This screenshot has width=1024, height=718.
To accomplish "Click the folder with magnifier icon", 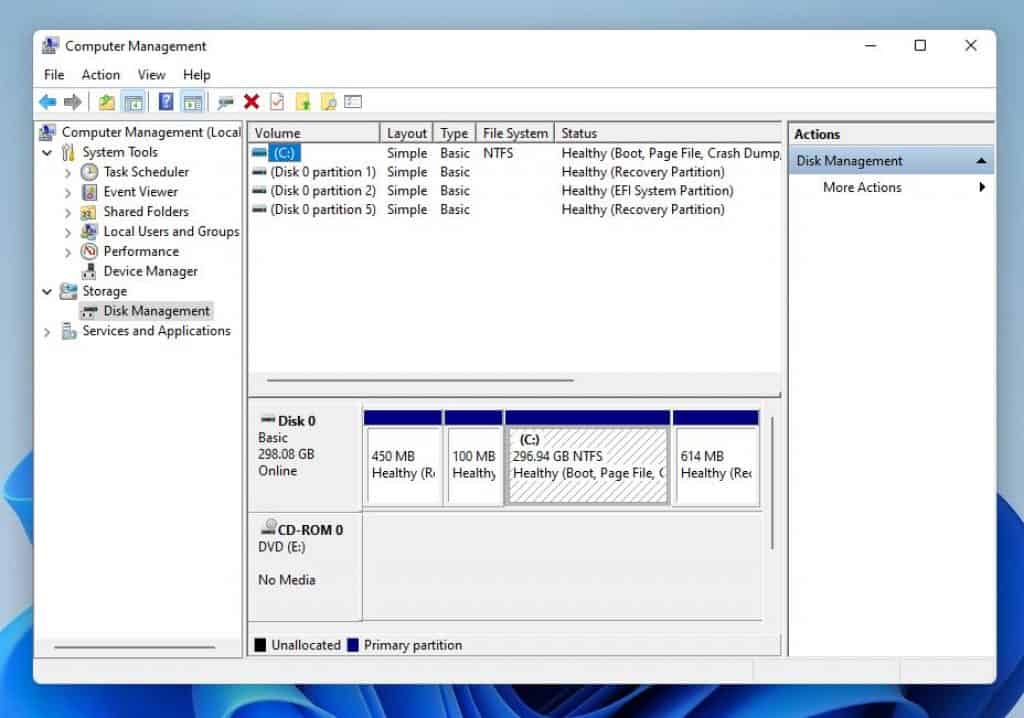I will 328,102.
